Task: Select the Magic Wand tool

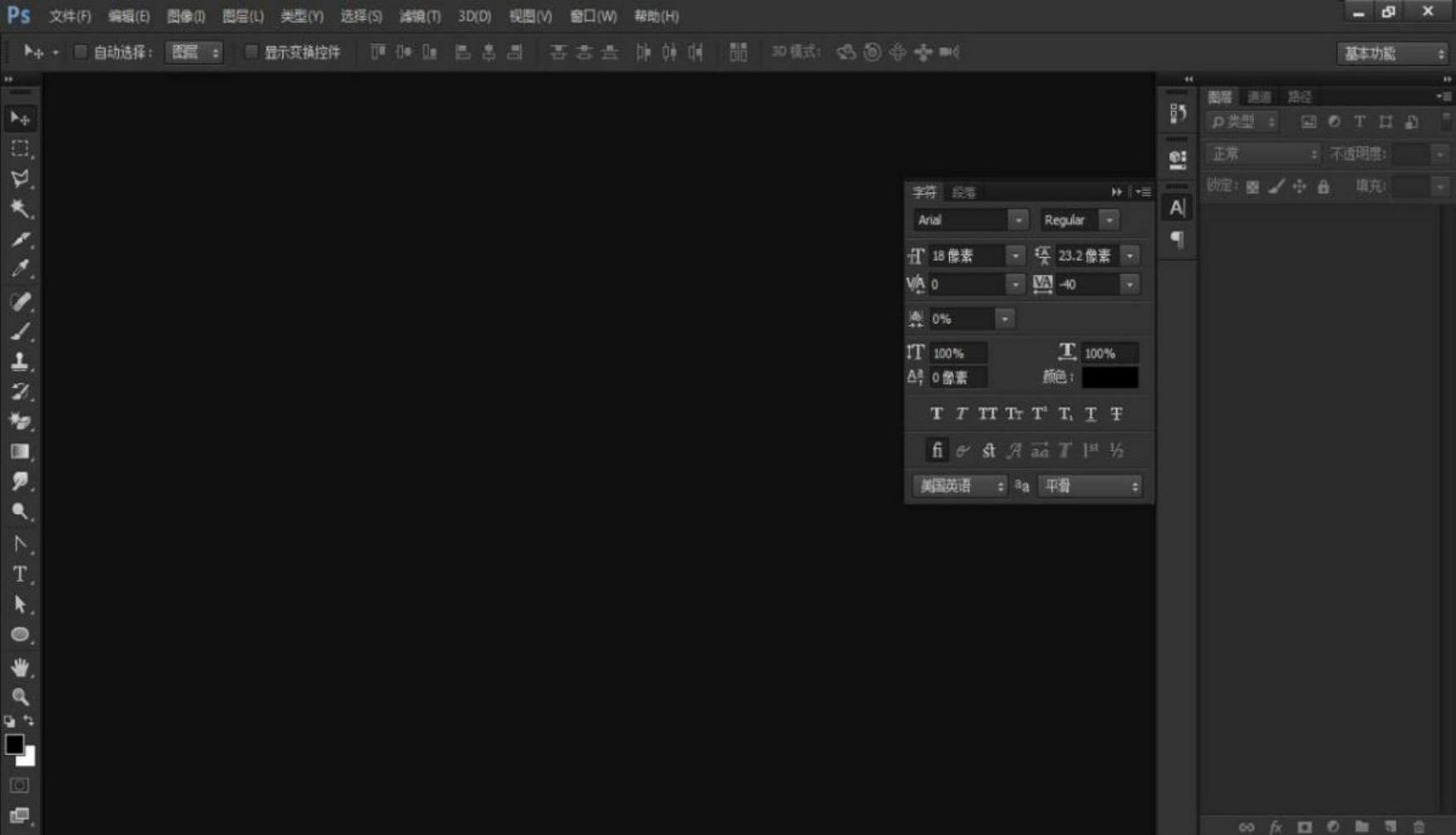Action: coord(20,209)
